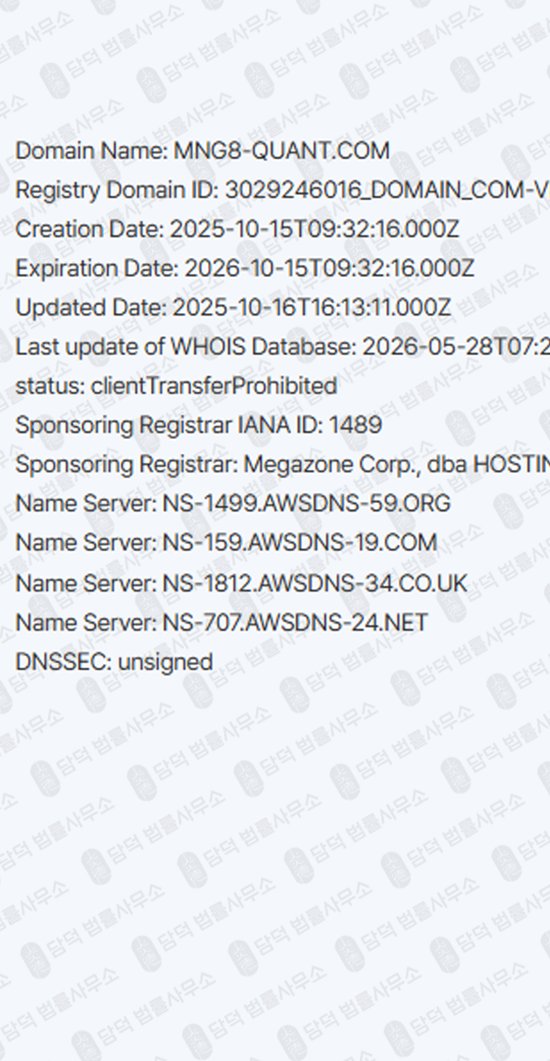The width and height of the screenshot is (550, 1061).
Task: Select the Registry Domain ID text line
Action: pyautogui.click(x=282, y=190)
